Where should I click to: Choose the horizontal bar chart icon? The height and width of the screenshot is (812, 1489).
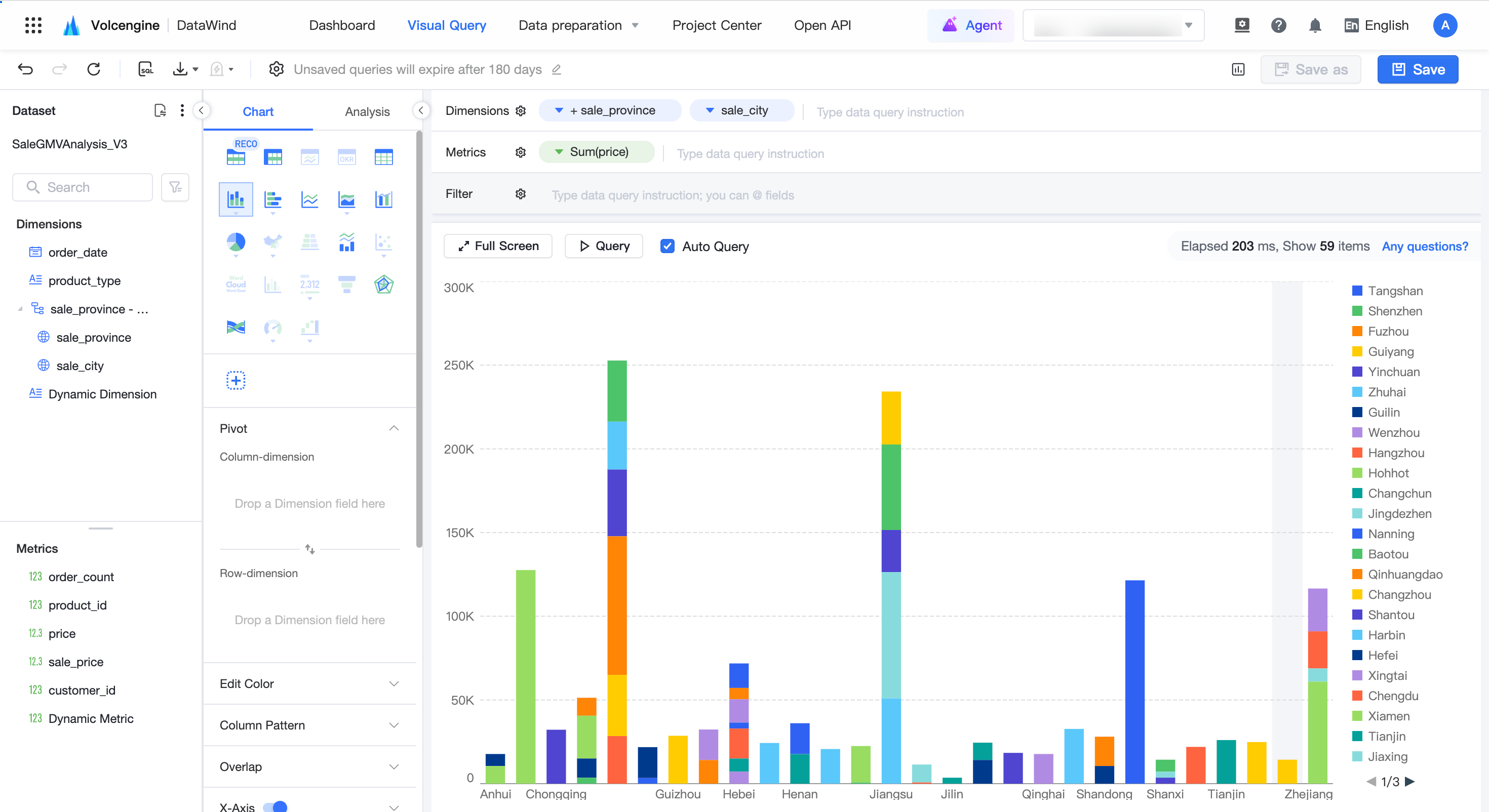point(273,200)
